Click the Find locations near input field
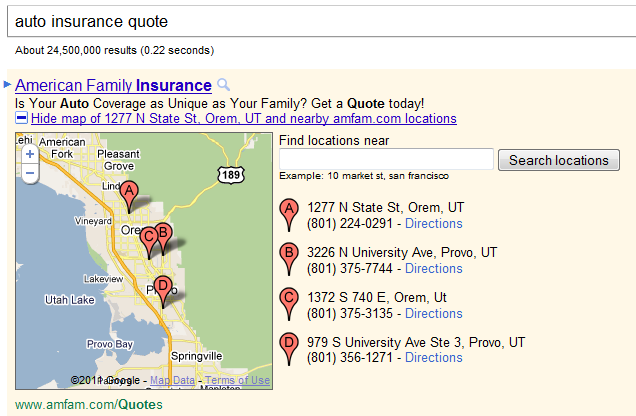 click(x=386, y=159)
